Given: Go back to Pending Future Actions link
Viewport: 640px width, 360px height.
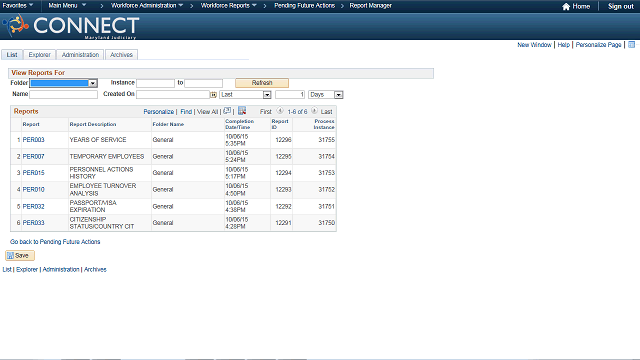Looking at the screenshot, I should (x=55, y=242).
